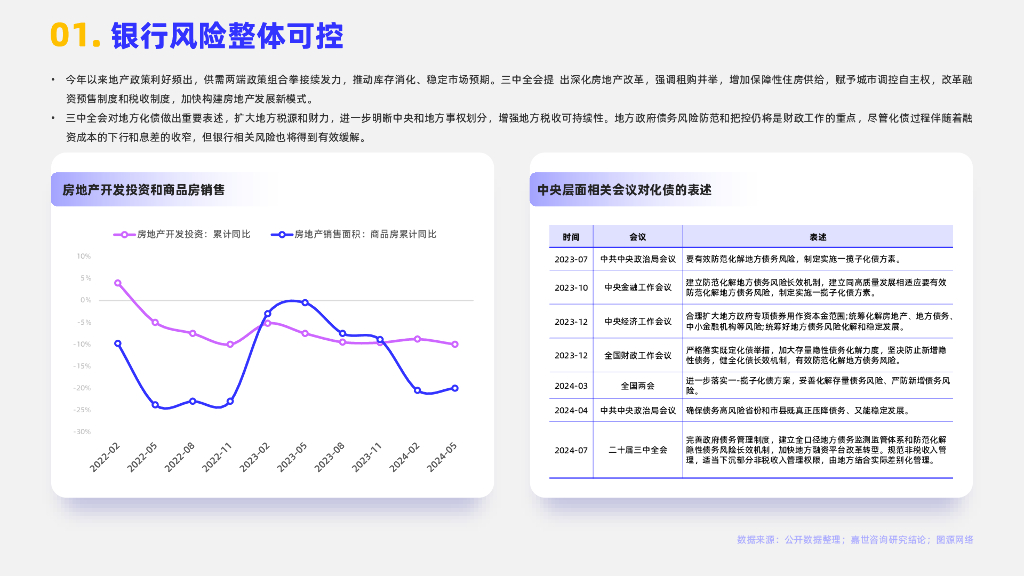Click the 数据来源 footer text

click(855, 540)
